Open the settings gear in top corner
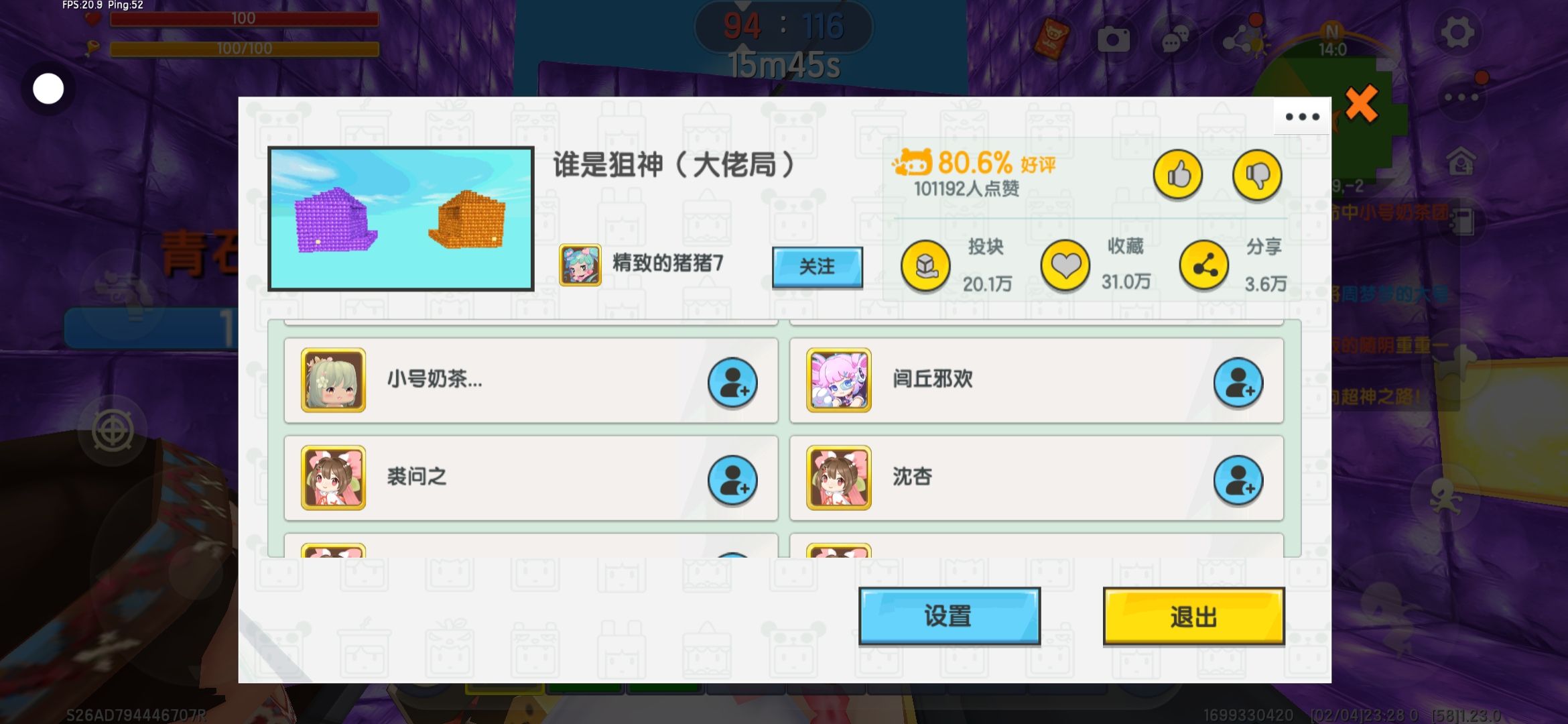 pyautogui.click(x=1457, y=32)
